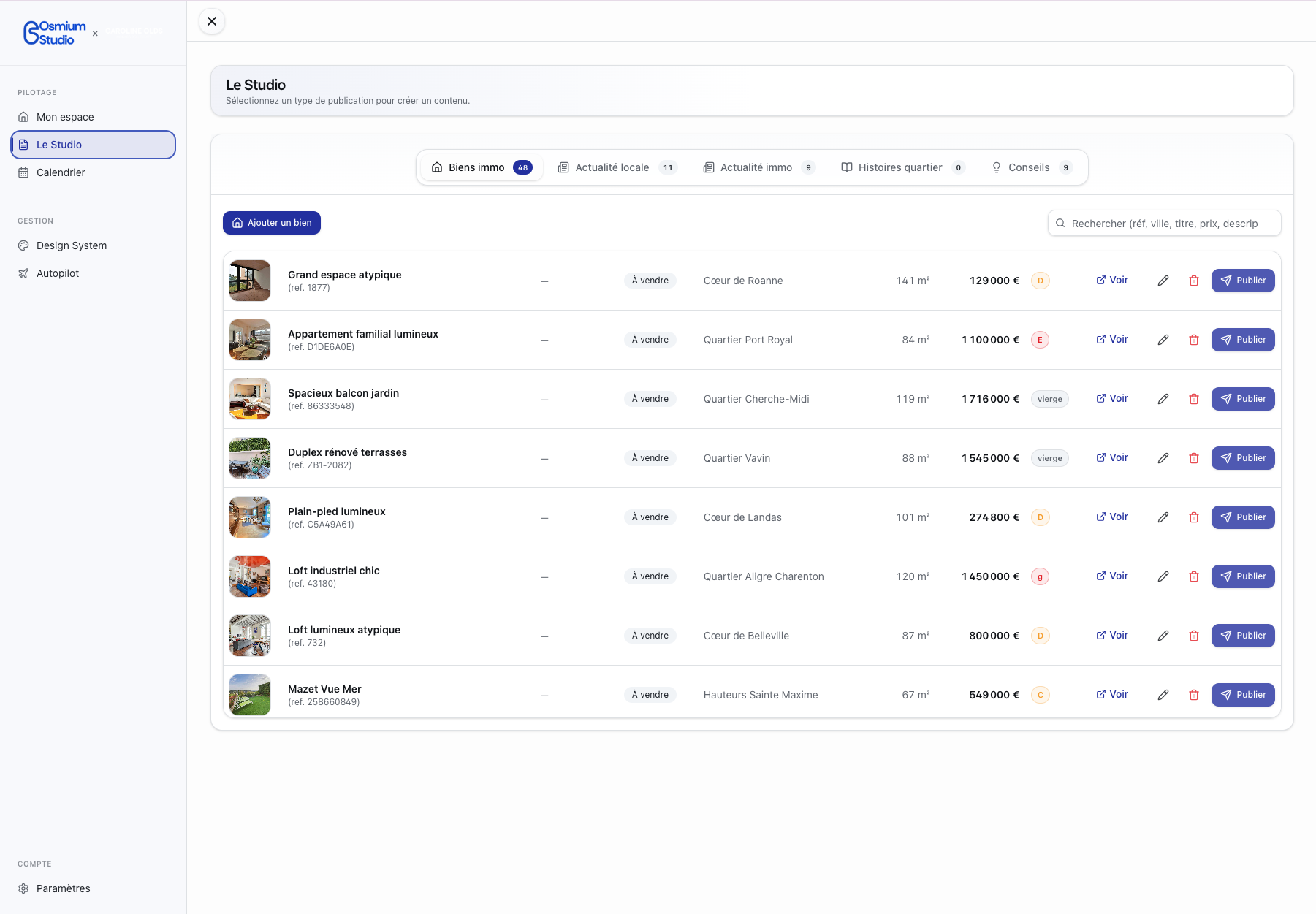Image resolution: width=1316 pixels, height=914 pixels.
Task: Delete the Grand espace atypique listing
Action: 1194,281
